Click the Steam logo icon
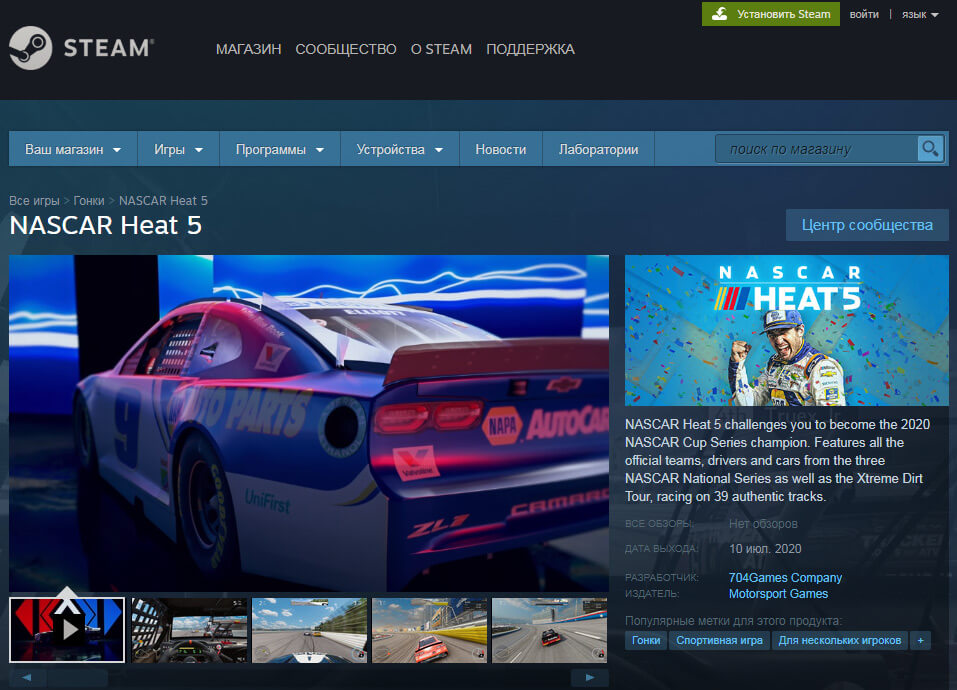This screenshot has height=690, width=957. pyautogui.click(x=31, y=48)
